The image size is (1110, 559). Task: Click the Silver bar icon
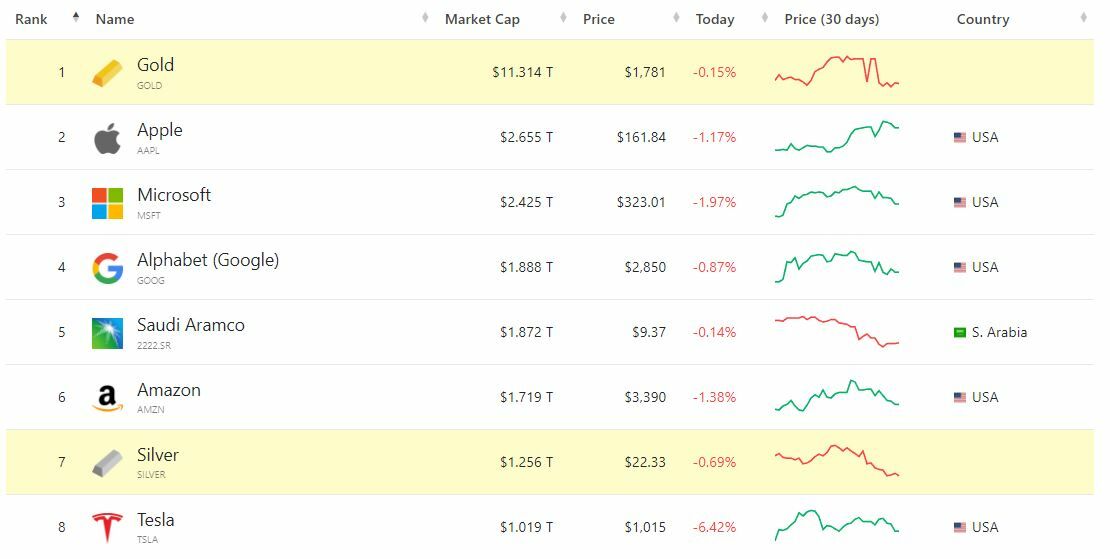(x=107, y=463)
